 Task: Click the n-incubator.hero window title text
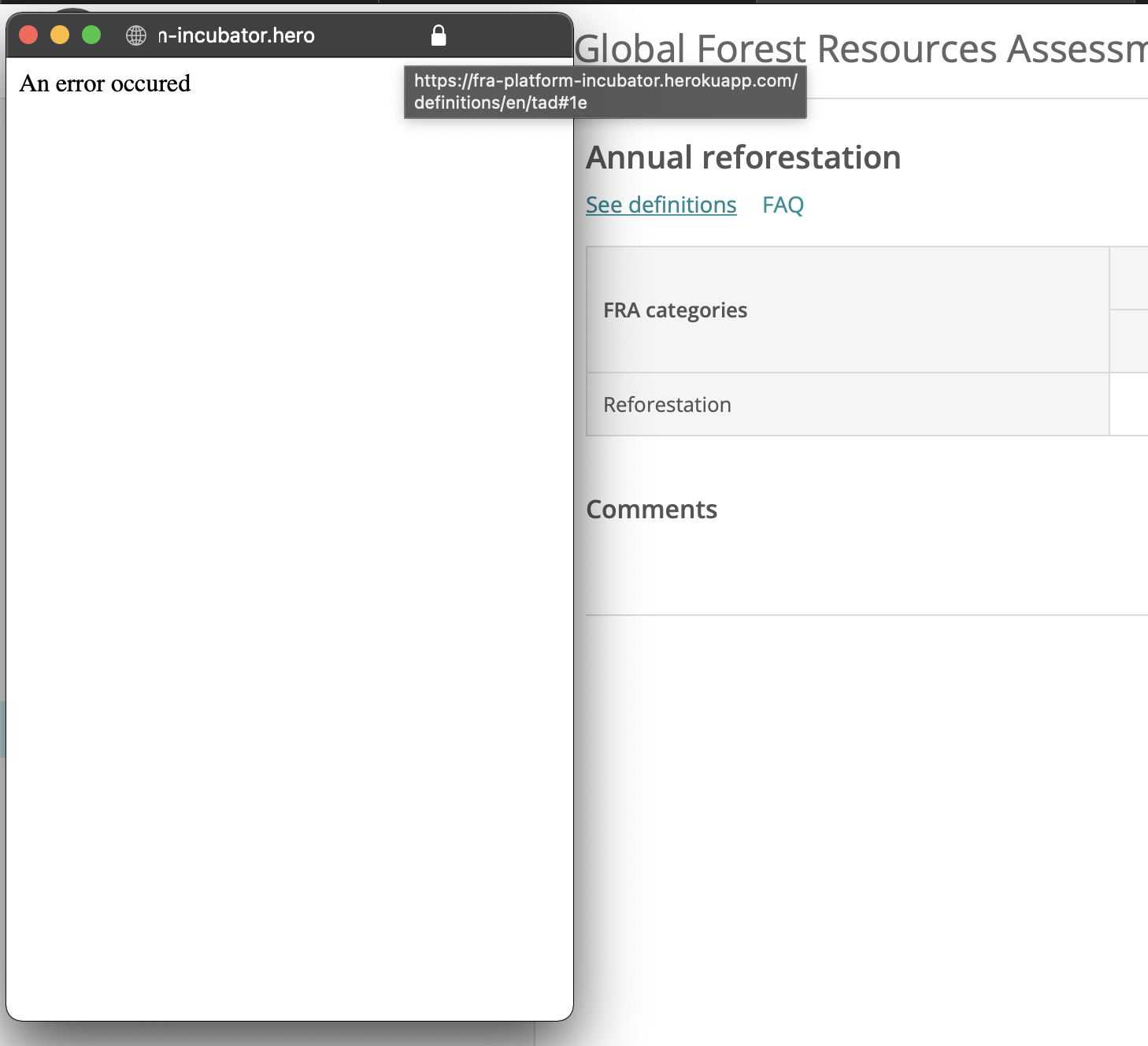[236, 35]
